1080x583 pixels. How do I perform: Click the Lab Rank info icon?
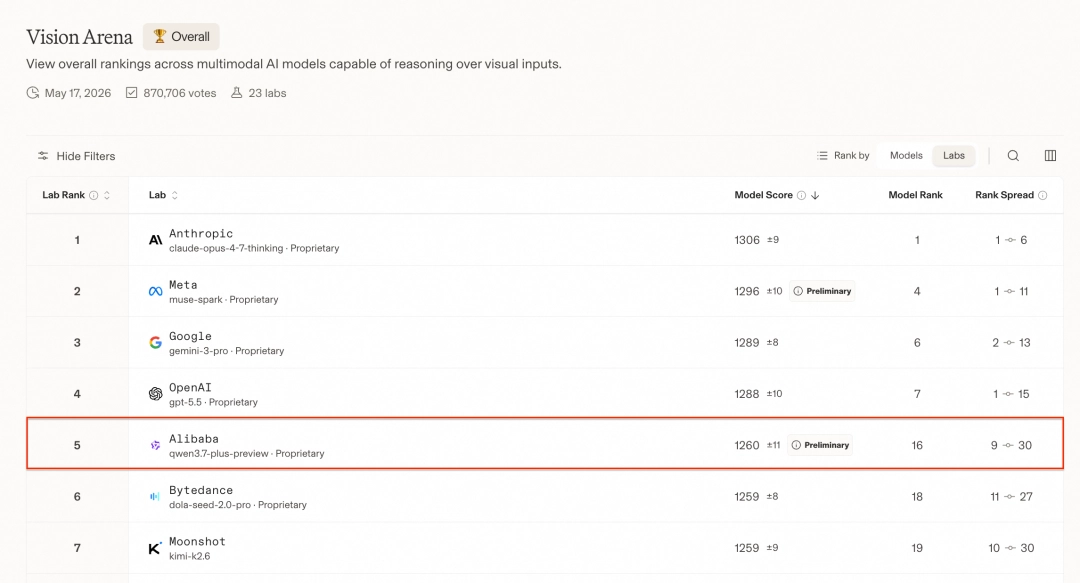94,195
